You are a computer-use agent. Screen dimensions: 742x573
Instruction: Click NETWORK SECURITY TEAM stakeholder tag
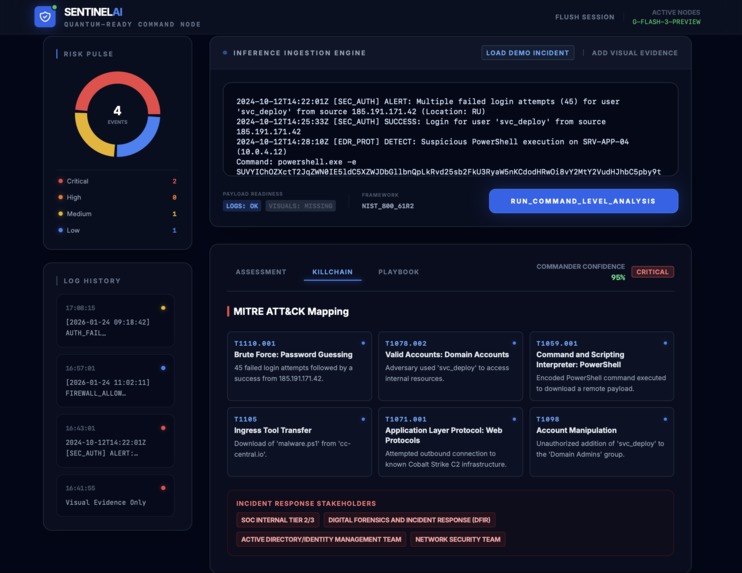tap(458, 539)
